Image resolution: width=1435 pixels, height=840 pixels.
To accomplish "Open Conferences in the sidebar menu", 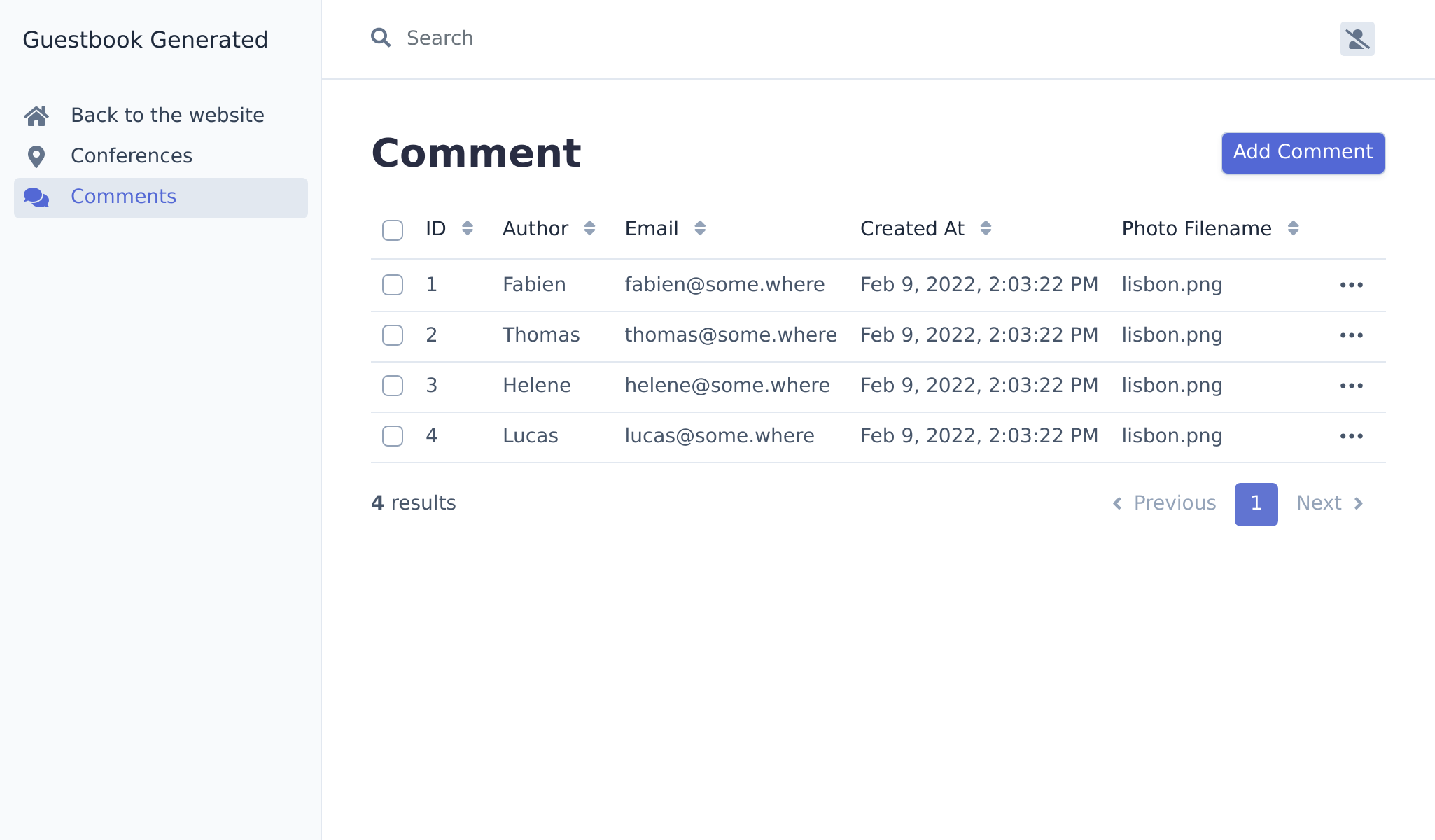I will click(x=132, y=156).
